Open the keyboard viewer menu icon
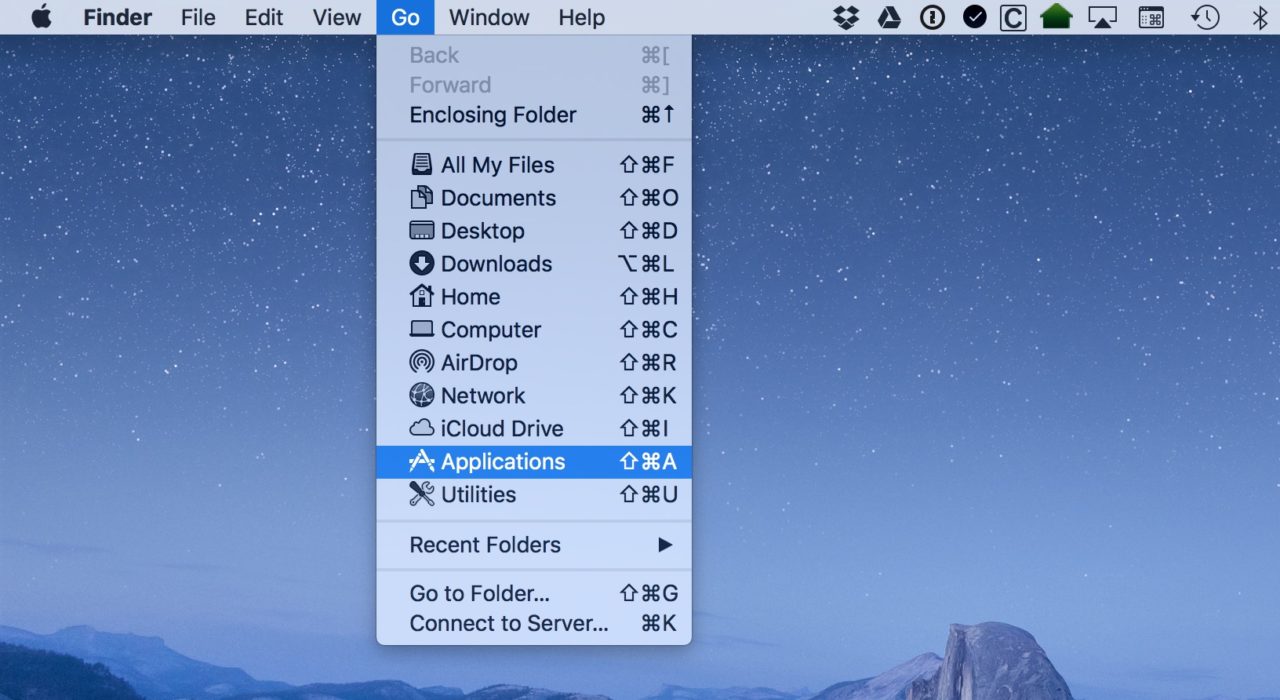Screen dimensions: 1280x700 click(x=1151, y=17)
